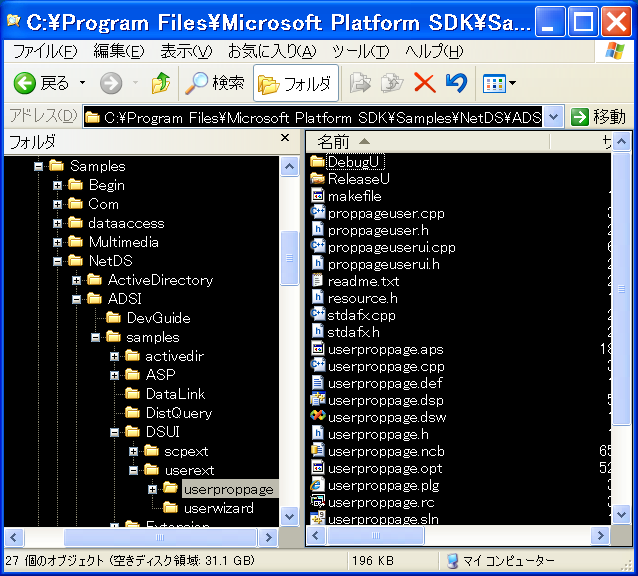Select the proppageuserui.cpp file name
638x576 pixels.
pos(391,247)
